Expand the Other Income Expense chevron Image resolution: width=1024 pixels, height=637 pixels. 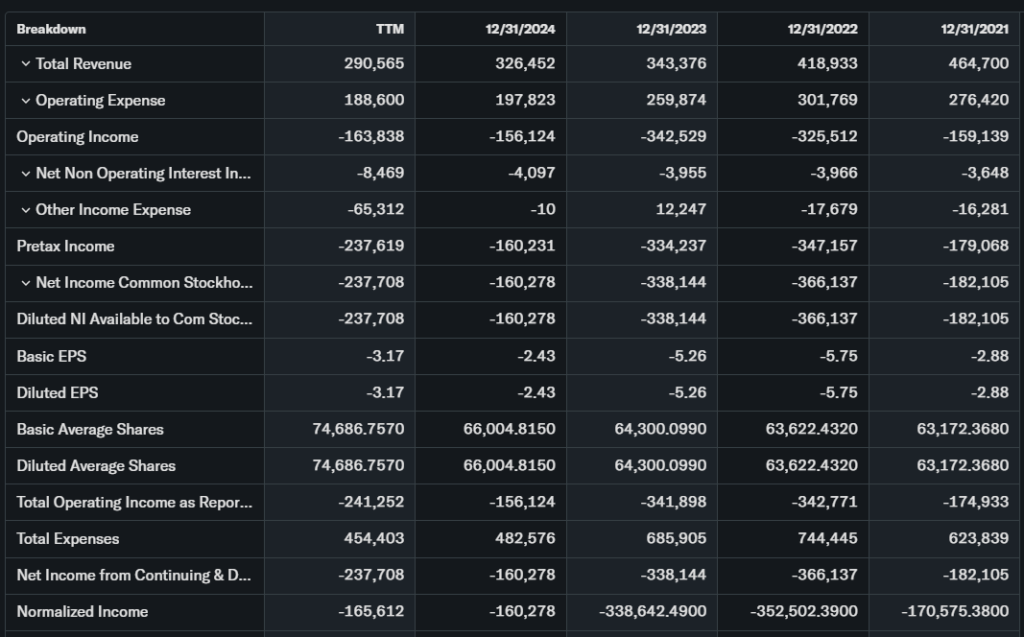[25, 210]
